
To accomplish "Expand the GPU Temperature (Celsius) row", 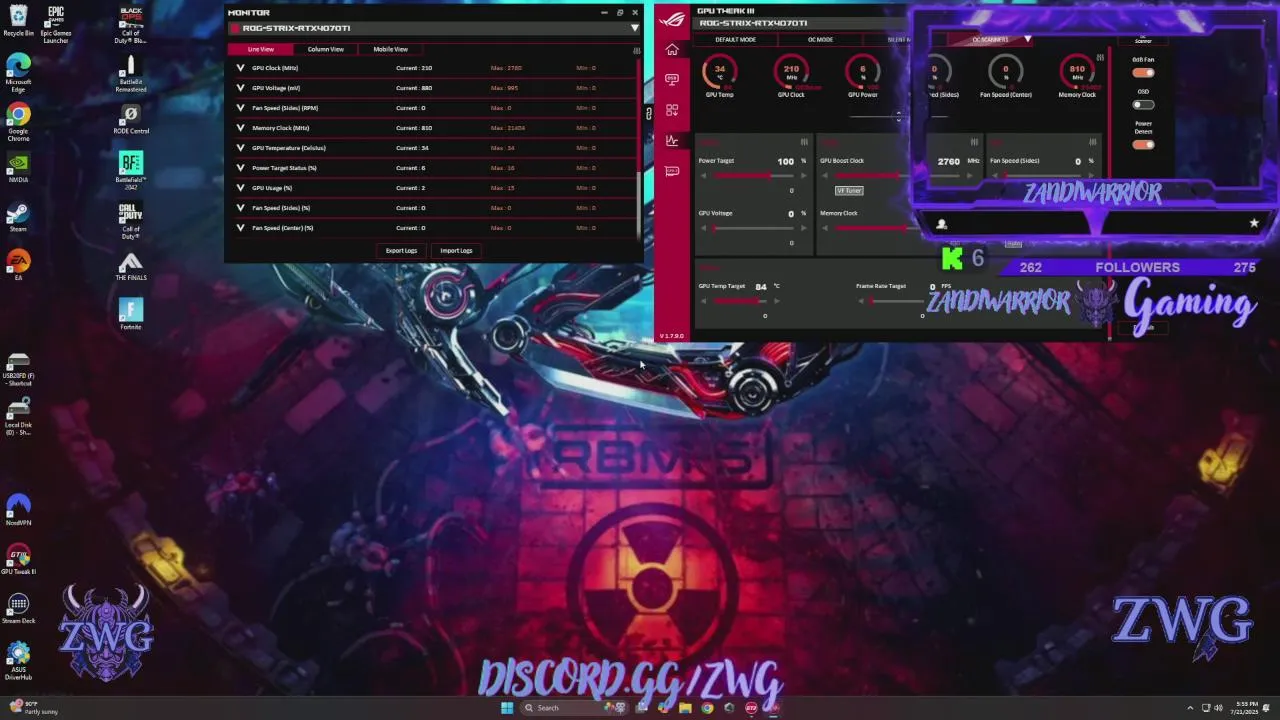I will coord(240,148).
